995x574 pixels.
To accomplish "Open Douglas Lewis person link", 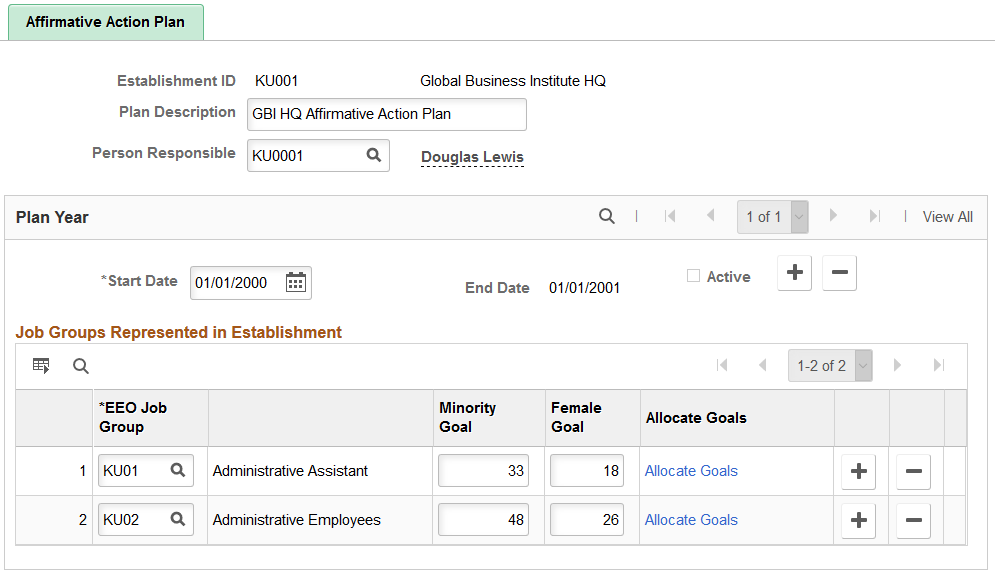I will pyautogui.click(x=472, y=157).
